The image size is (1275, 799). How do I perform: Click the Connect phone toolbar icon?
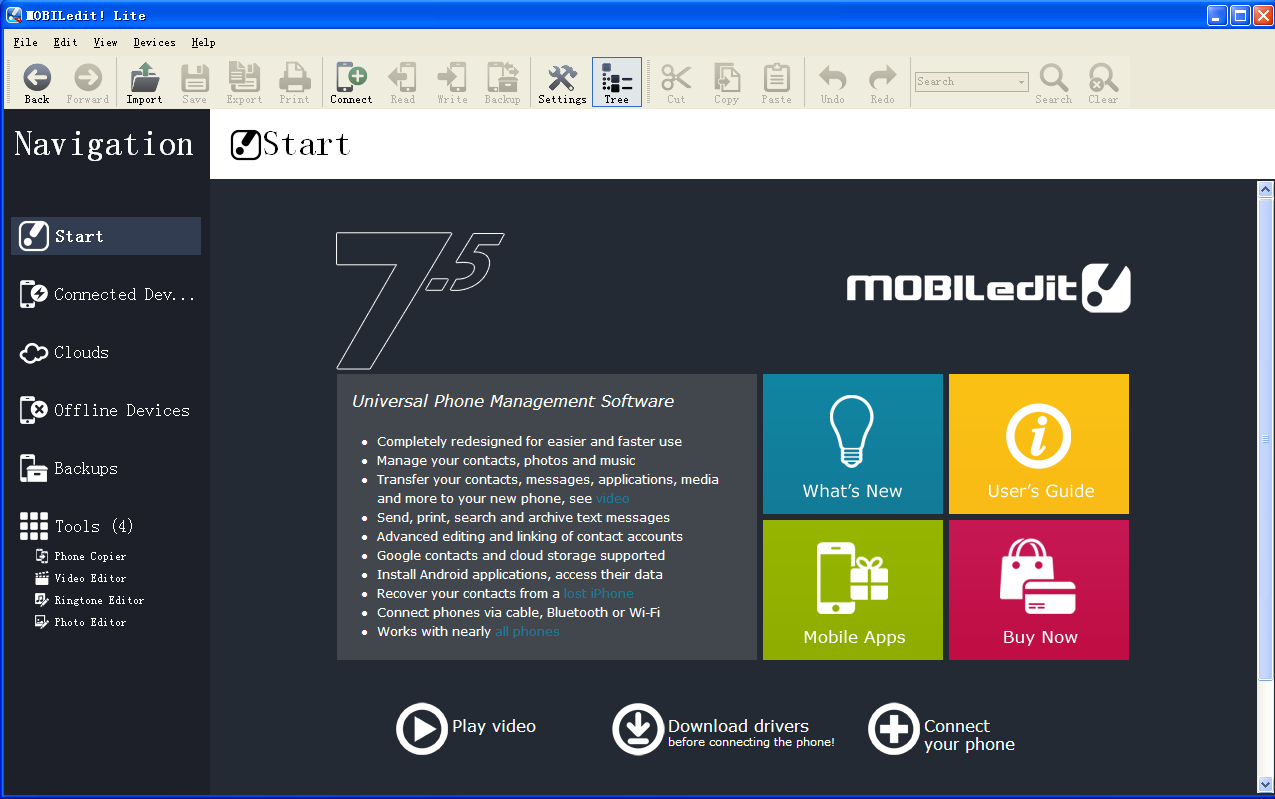pos(351,83)
